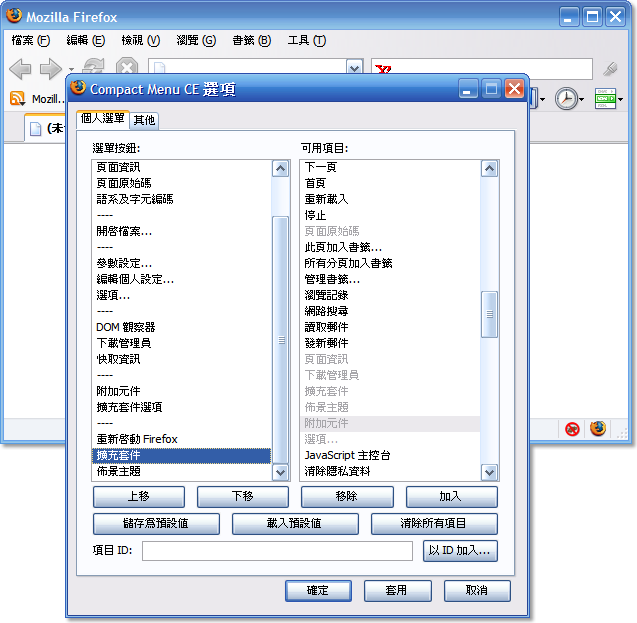This screenshot has height=623, width=637.
Task: Click the 項目 ID text field
Action: (x=277, y=551)
